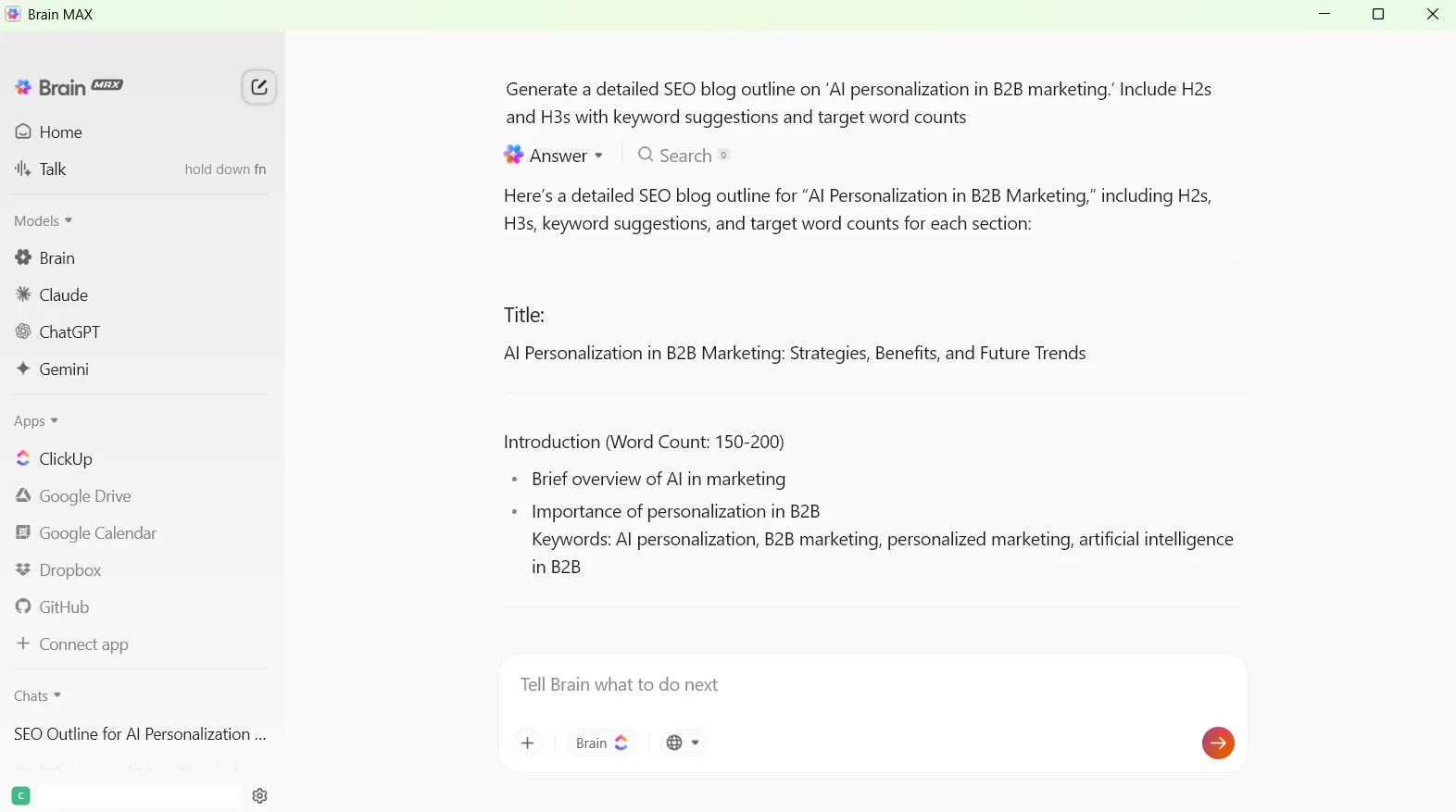Click the Brain MAX title bar app icon
Screen dimensions: 1456x812
(x=13, y=14)
